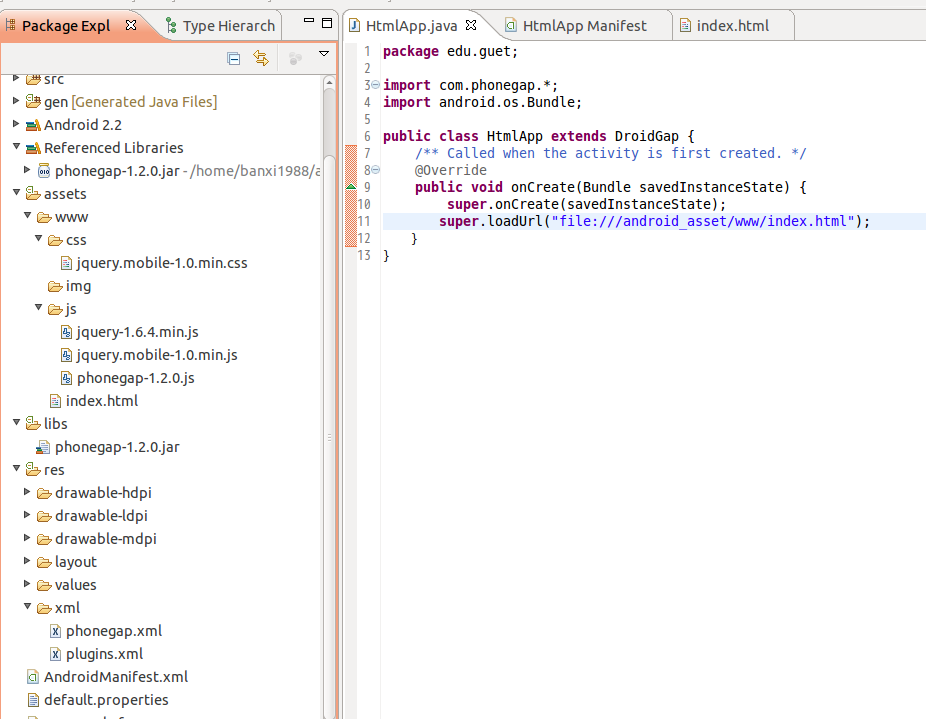Expand phonegap-1.2.0.jar under Referenced Libraries

click(27, 170)
